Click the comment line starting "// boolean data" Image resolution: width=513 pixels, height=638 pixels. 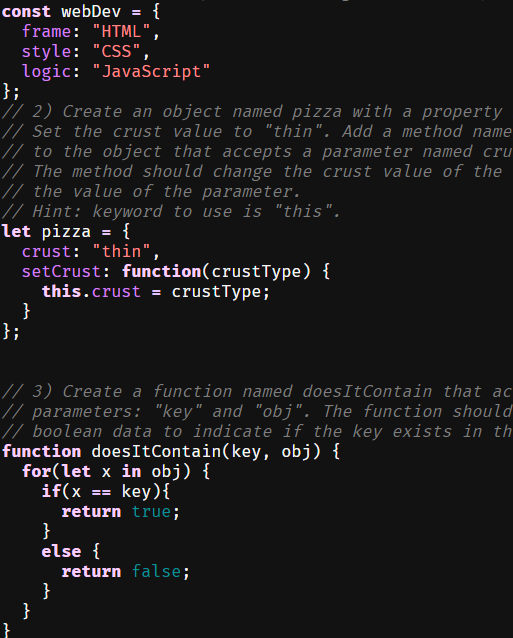pyautogui.click(x=257, y=431)
